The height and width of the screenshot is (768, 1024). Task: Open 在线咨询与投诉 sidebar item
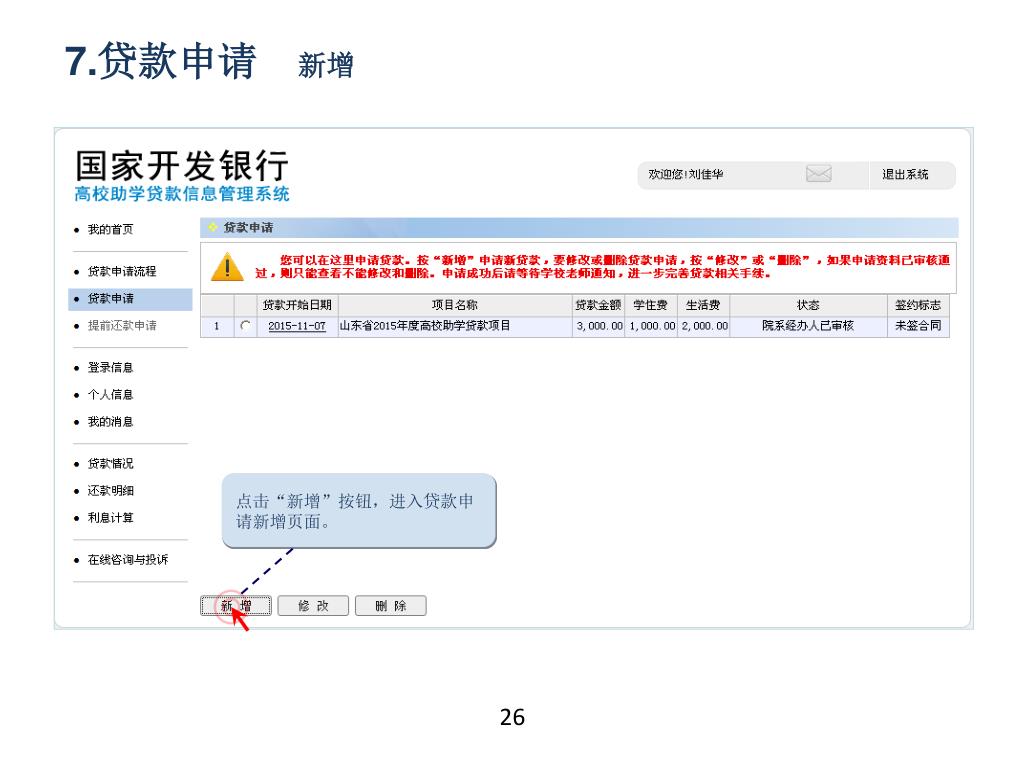[128, 560]
